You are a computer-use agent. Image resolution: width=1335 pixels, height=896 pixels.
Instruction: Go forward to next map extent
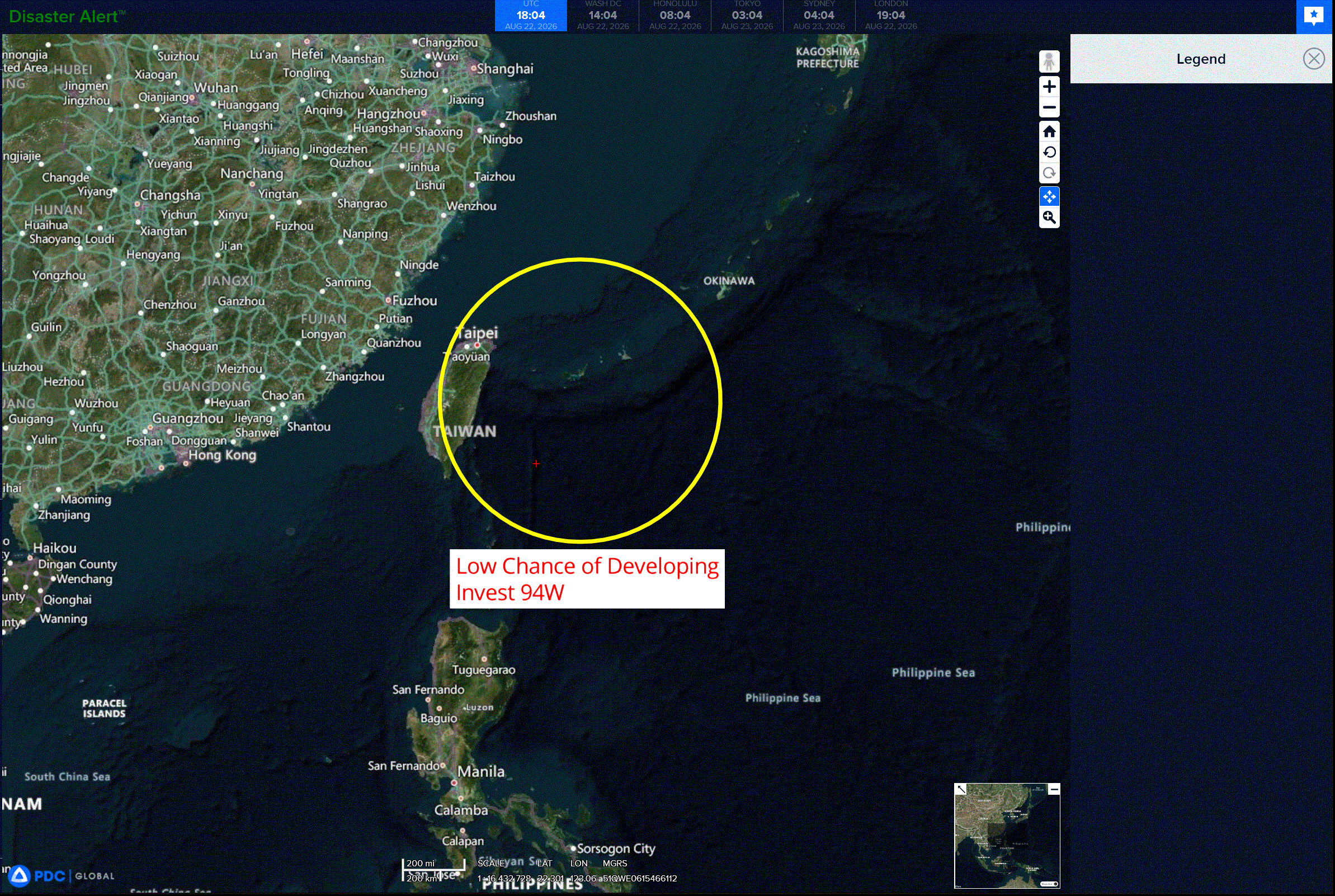pyautogui.click(x=1049, y=173)
